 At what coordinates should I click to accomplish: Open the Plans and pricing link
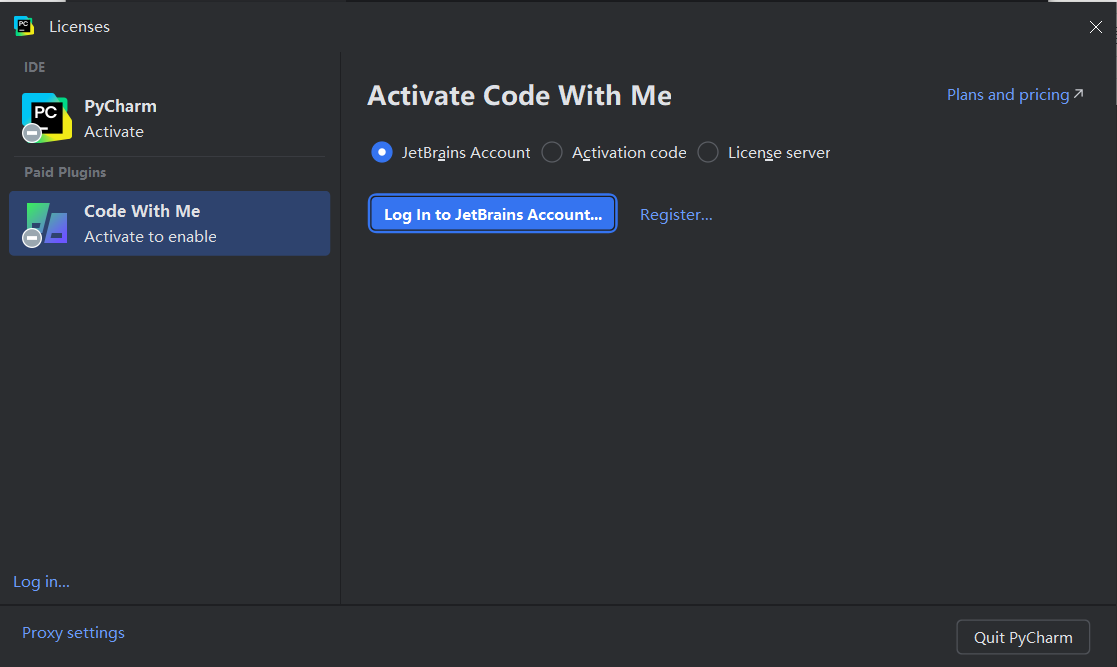coord(1015,95)
